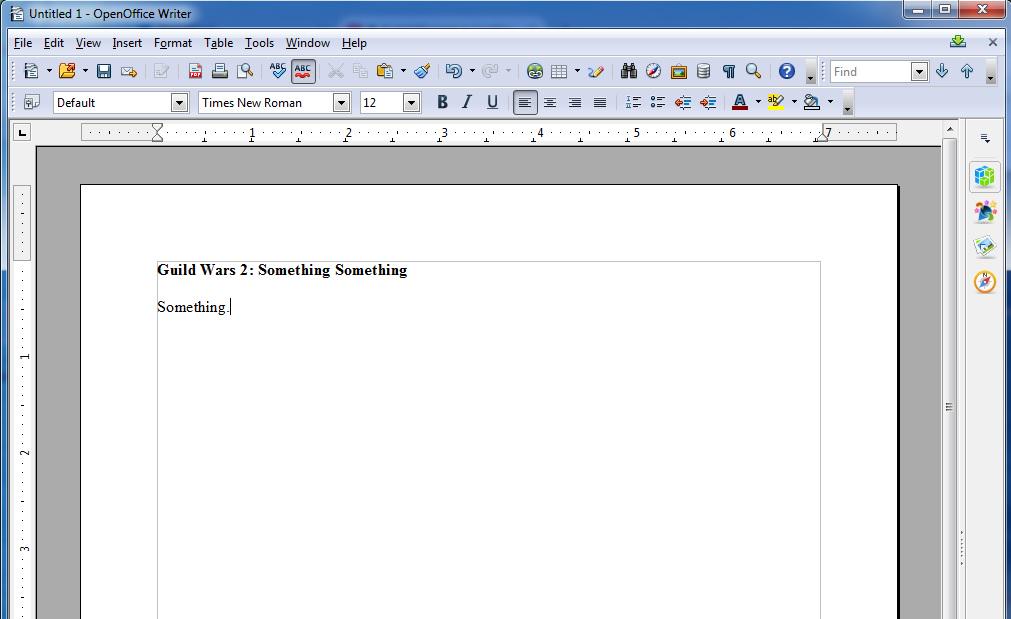Expand Undo history dropdown arrow

click(x=472, y=71)
